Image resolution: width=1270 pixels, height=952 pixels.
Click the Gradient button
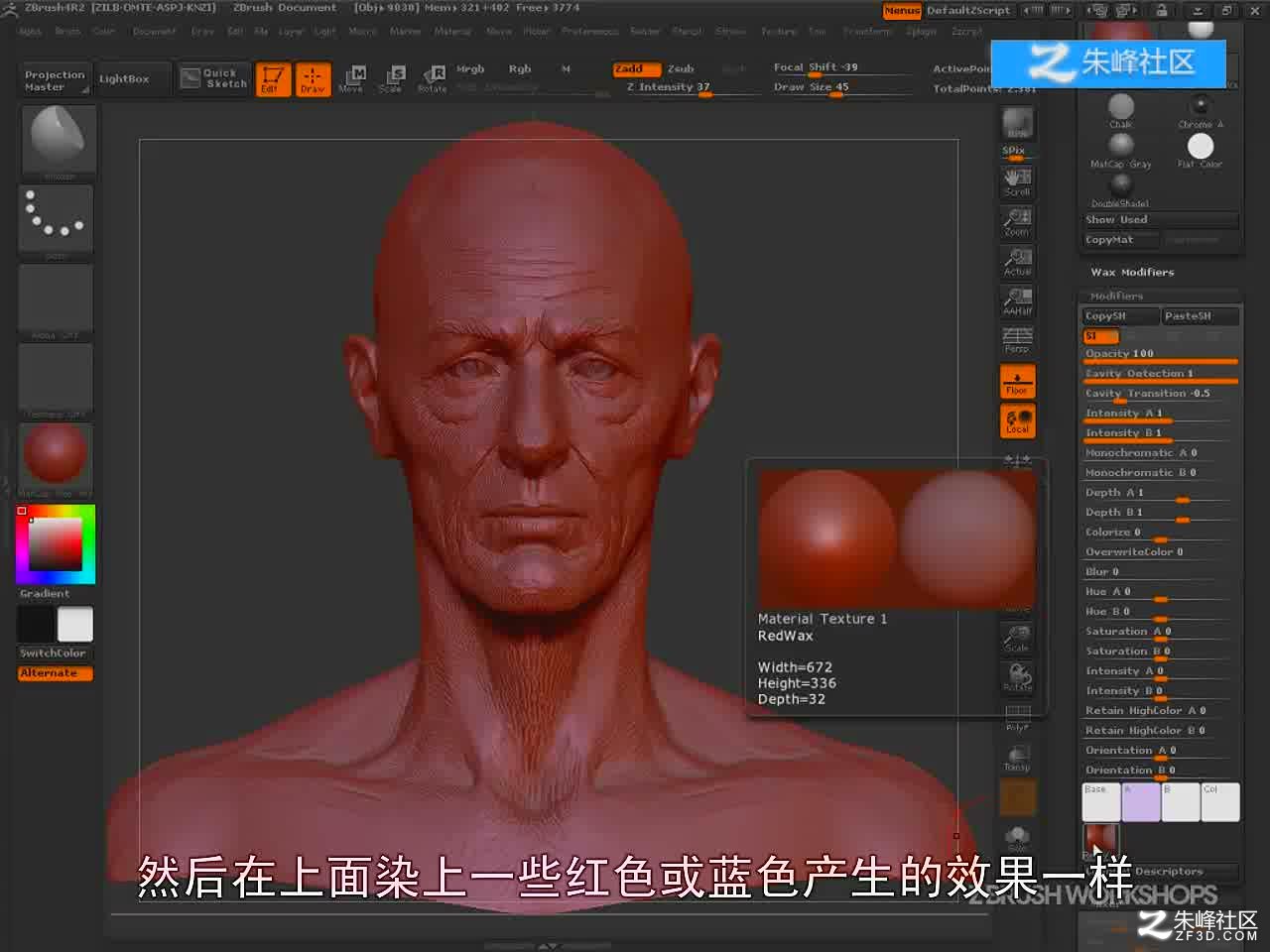tap(56, 594)
